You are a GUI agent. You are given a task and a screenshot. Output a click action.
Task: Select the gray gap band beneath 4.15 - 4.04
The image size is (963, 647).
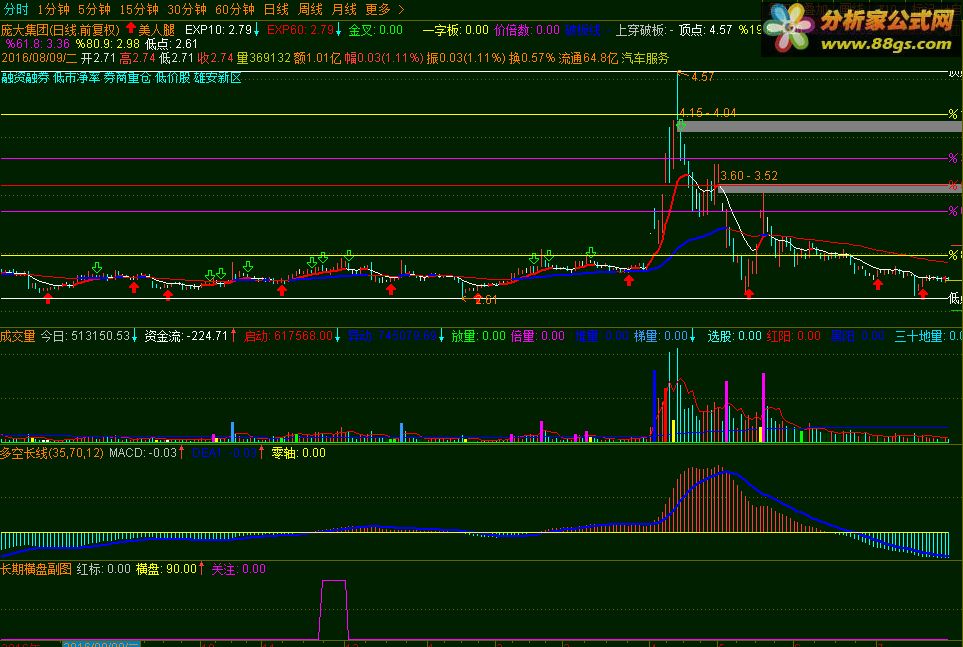click(819, 127)
